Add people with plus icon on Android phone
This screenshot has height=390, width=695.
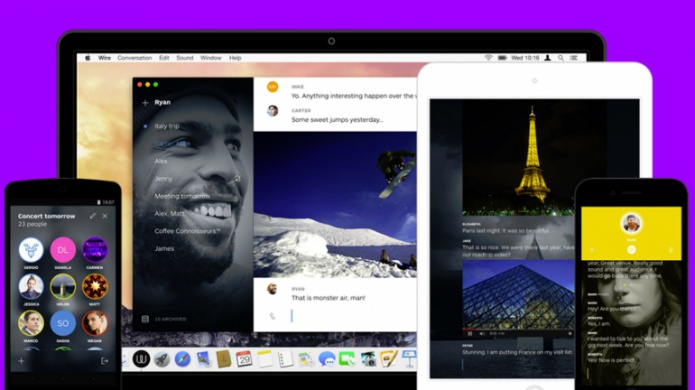tap(21, 361)
